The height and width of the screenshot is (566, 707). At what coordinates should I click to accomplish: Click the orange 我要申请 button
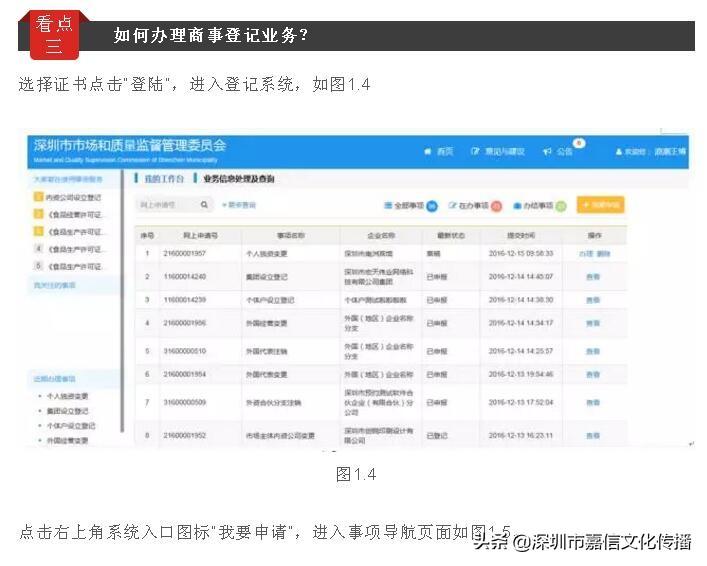click(601, 204)
